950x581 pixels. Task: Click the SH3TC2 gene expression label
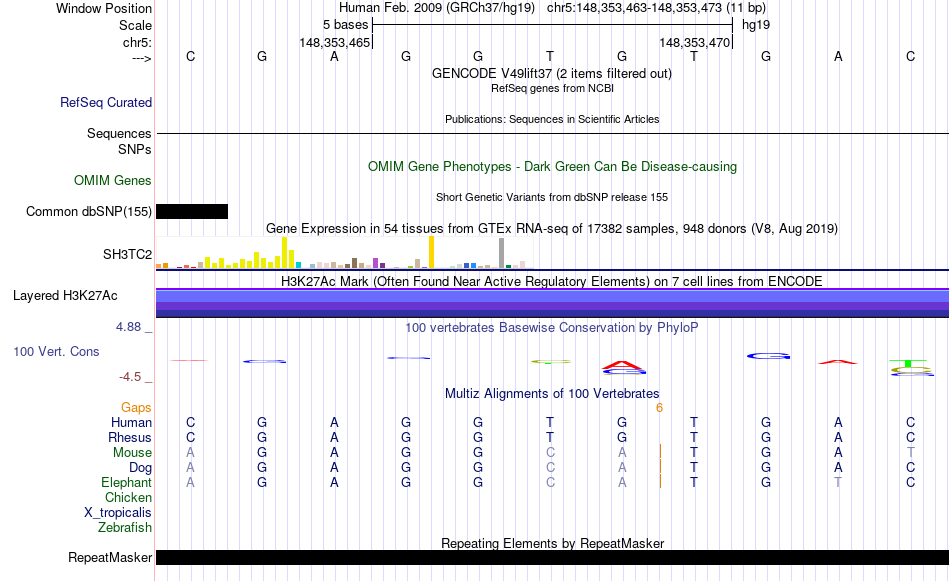127,254
